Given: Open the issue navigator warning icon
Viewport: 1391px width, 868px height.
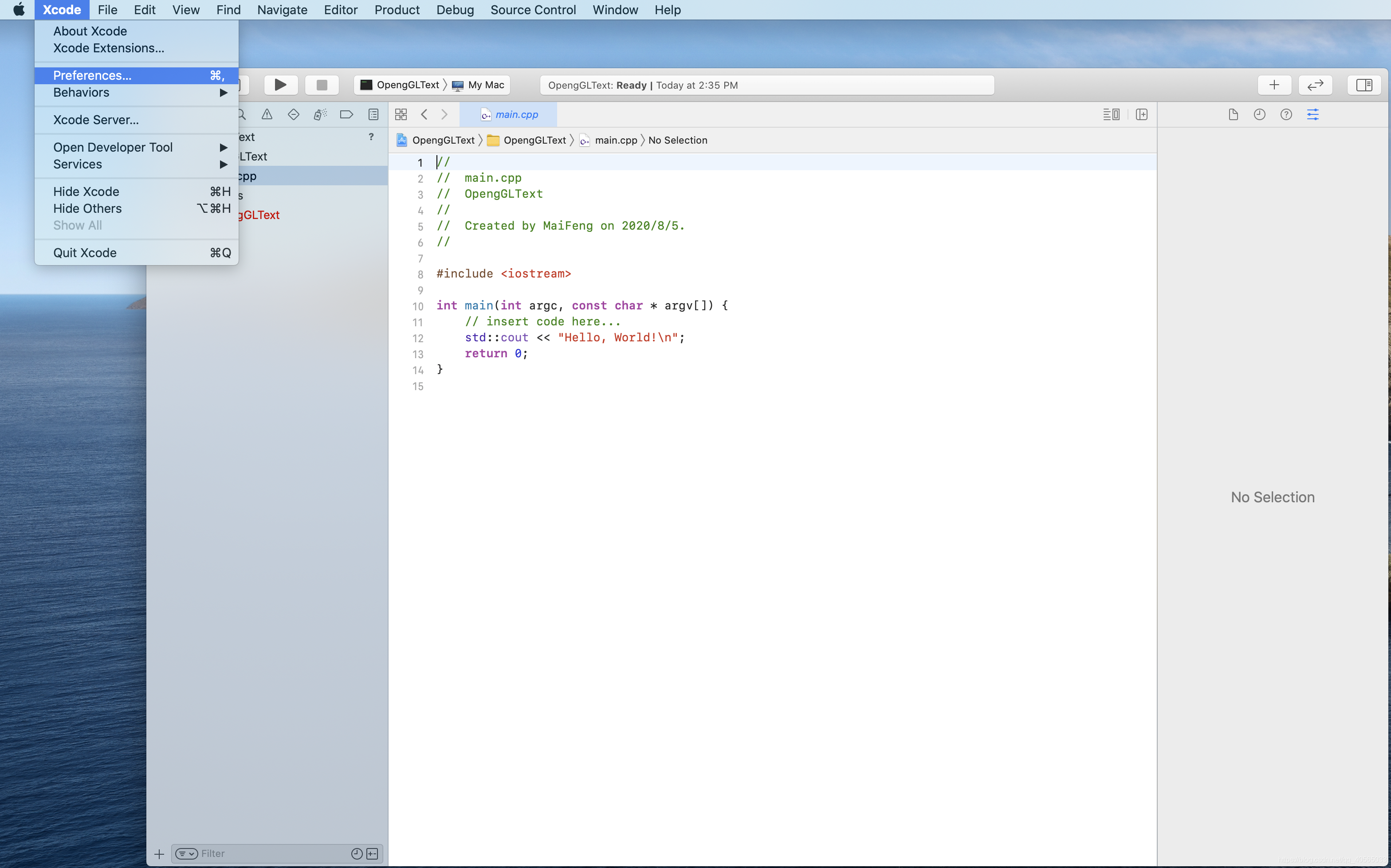Looking at the screenshot, I should pyautogui.click(x=267, y=114).
